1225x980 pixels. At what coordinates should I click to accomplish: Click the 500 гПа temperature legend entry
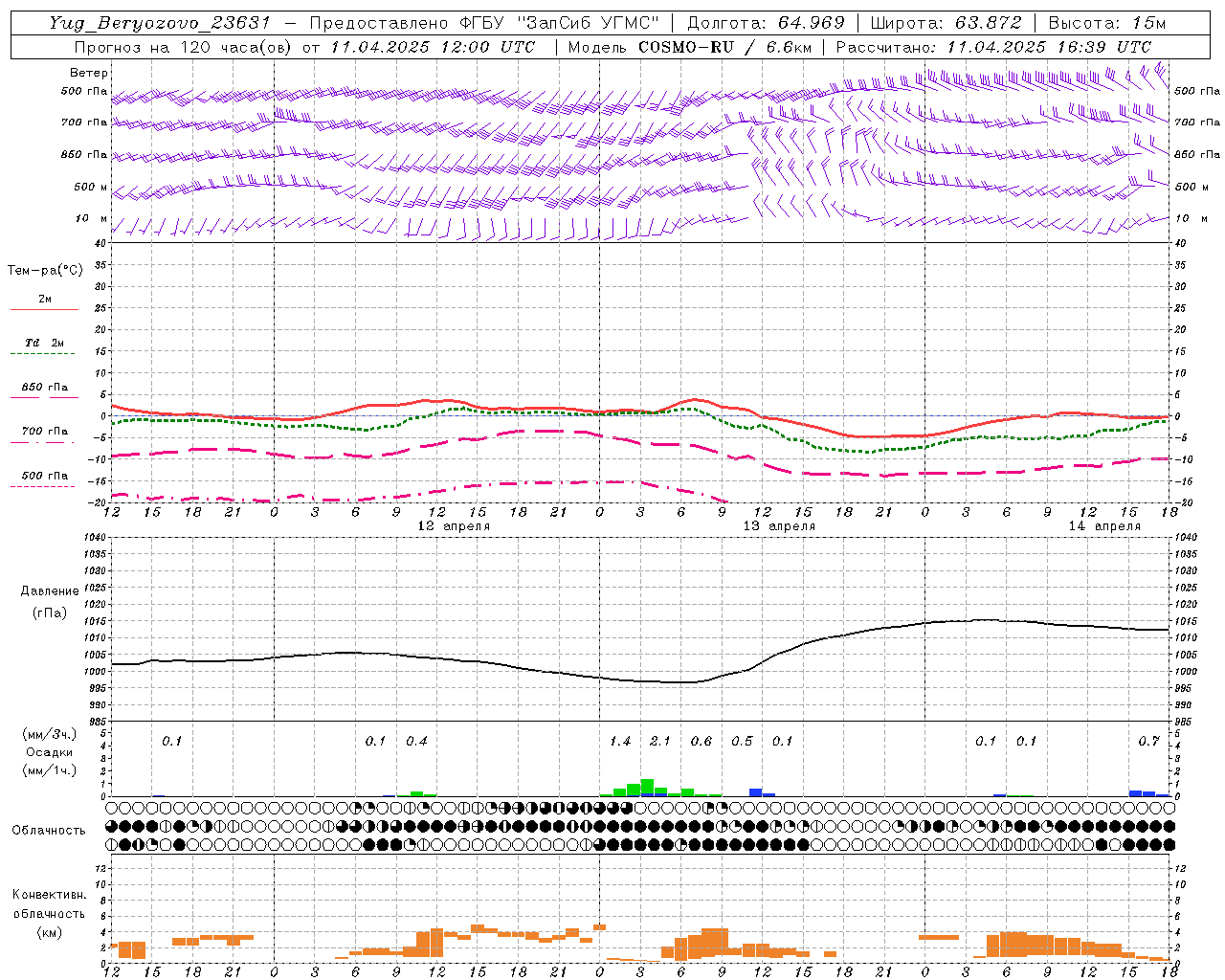pyautogui.click(x=44, y=476)
